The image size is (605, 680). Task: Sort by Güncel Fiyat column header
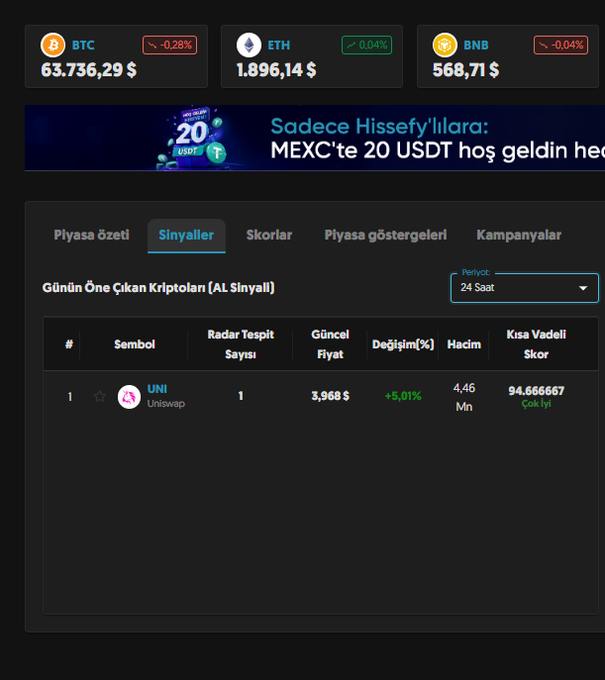(330, 344)
